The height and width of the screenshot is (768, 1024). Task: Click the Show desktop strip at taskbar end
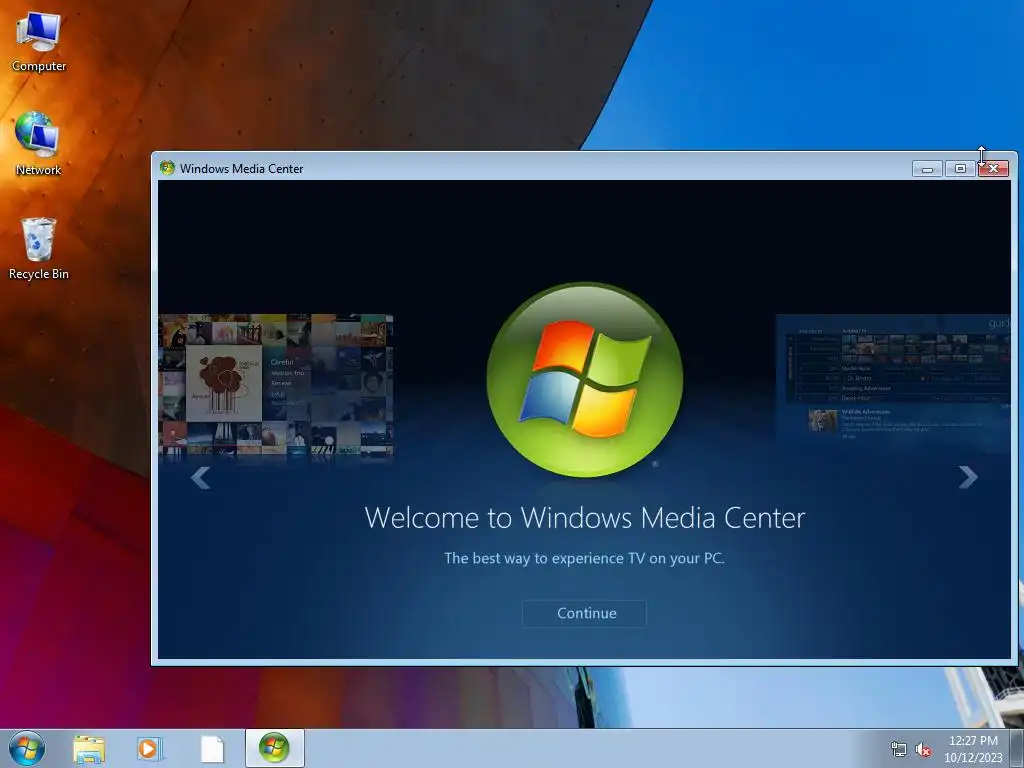[x=1017, y=748]
